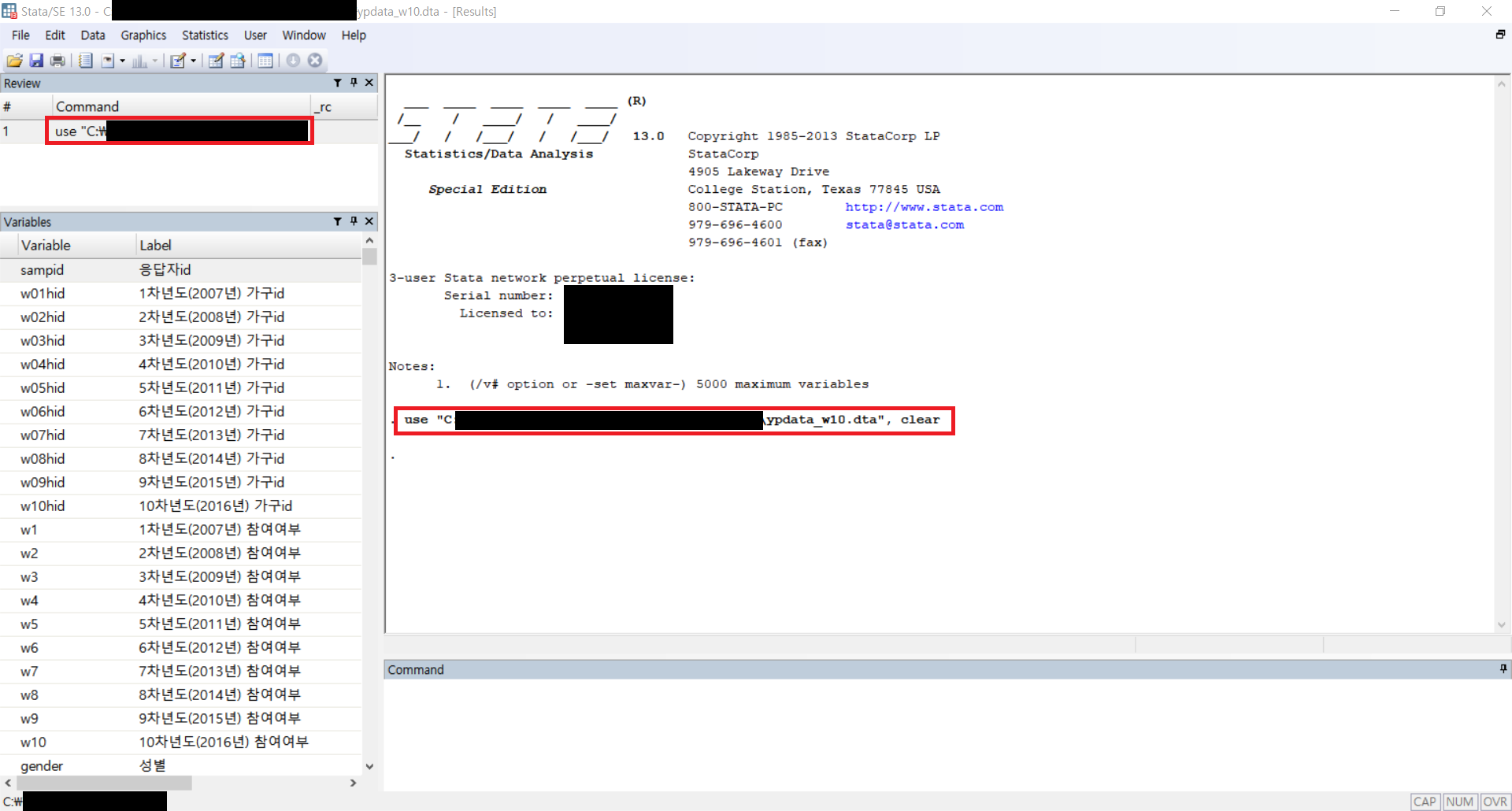
Task: Click the stata@stata.com email link
Action: pyautogui.click(x=905, y=225)
